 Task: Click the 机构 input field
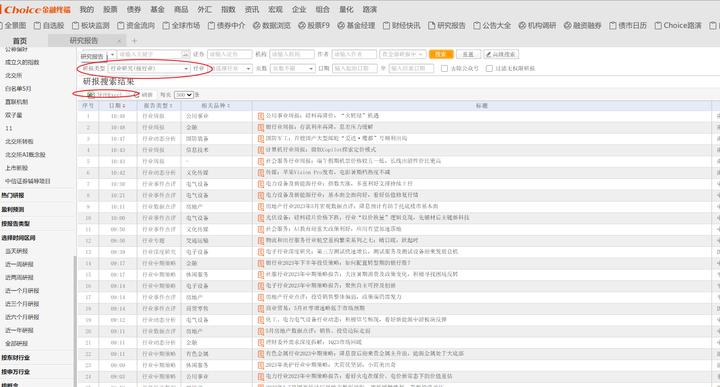(292, 54)
